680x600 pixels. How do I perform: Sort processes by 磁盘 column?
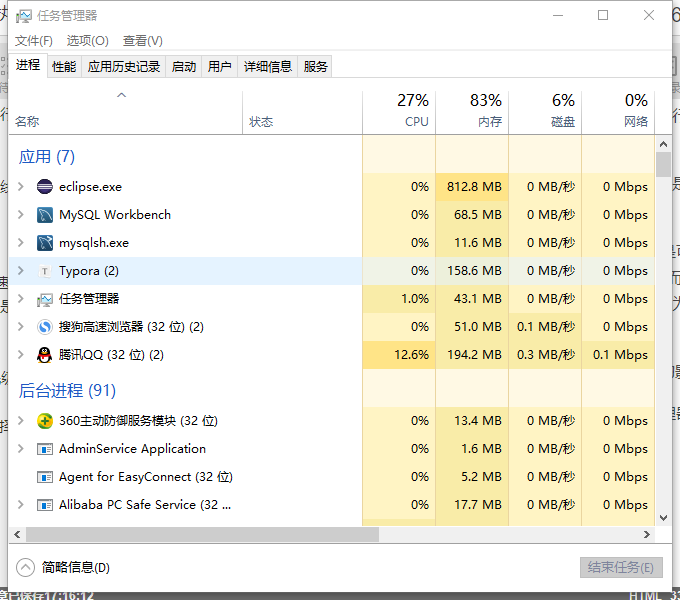[x=545, y=113]
